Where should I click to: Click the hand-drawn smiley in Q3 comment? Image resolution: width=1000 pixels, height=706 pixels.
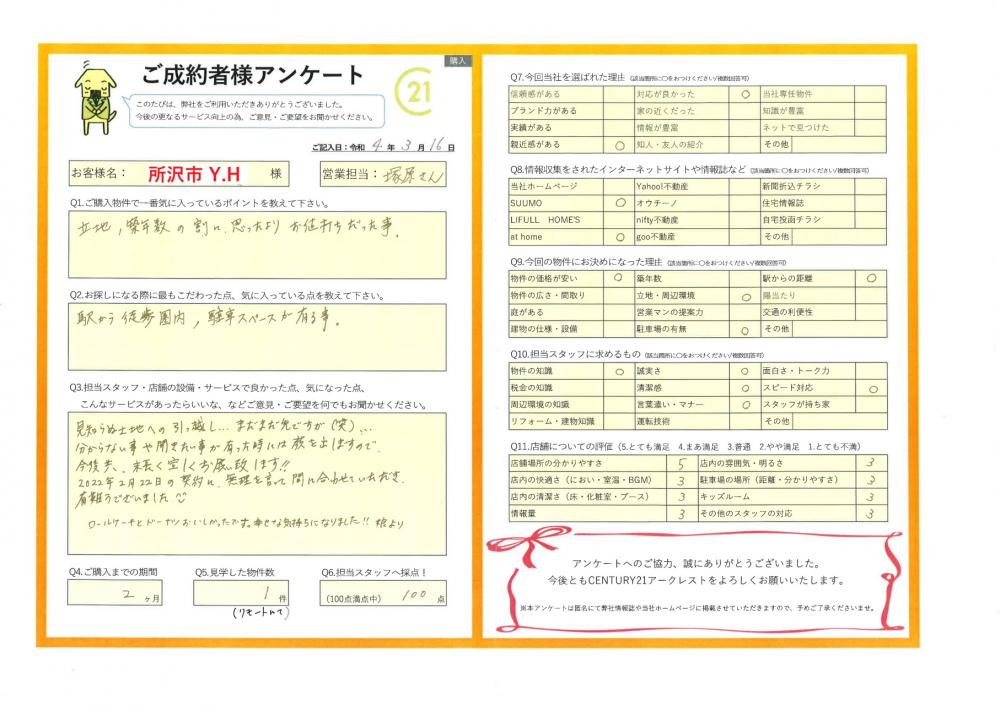coord(181,493)
